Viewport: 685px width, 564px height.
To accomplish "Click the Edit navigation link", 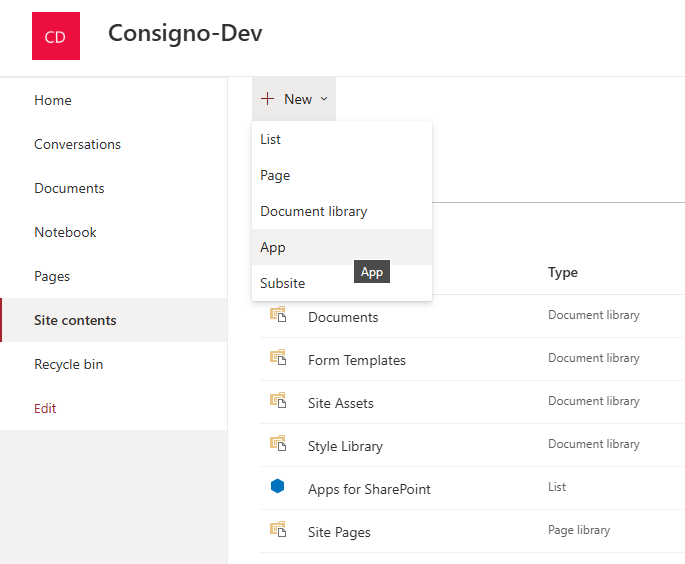I will pos(45,408).
